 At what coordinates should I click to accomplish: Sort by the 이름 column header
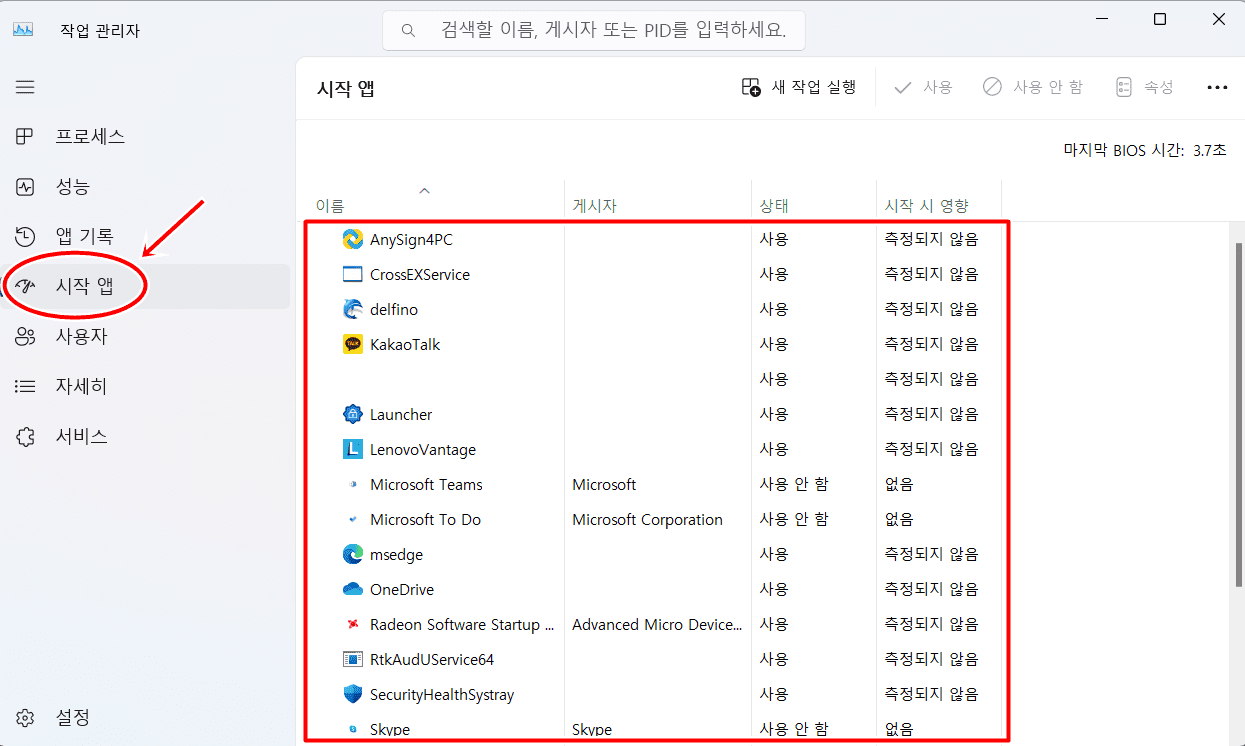[435, 201]
